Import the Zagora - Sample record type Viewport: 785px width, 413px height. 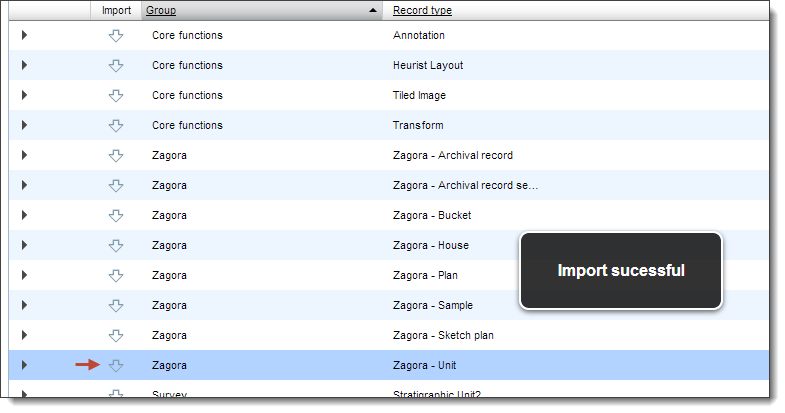click(x=116, y=306)
